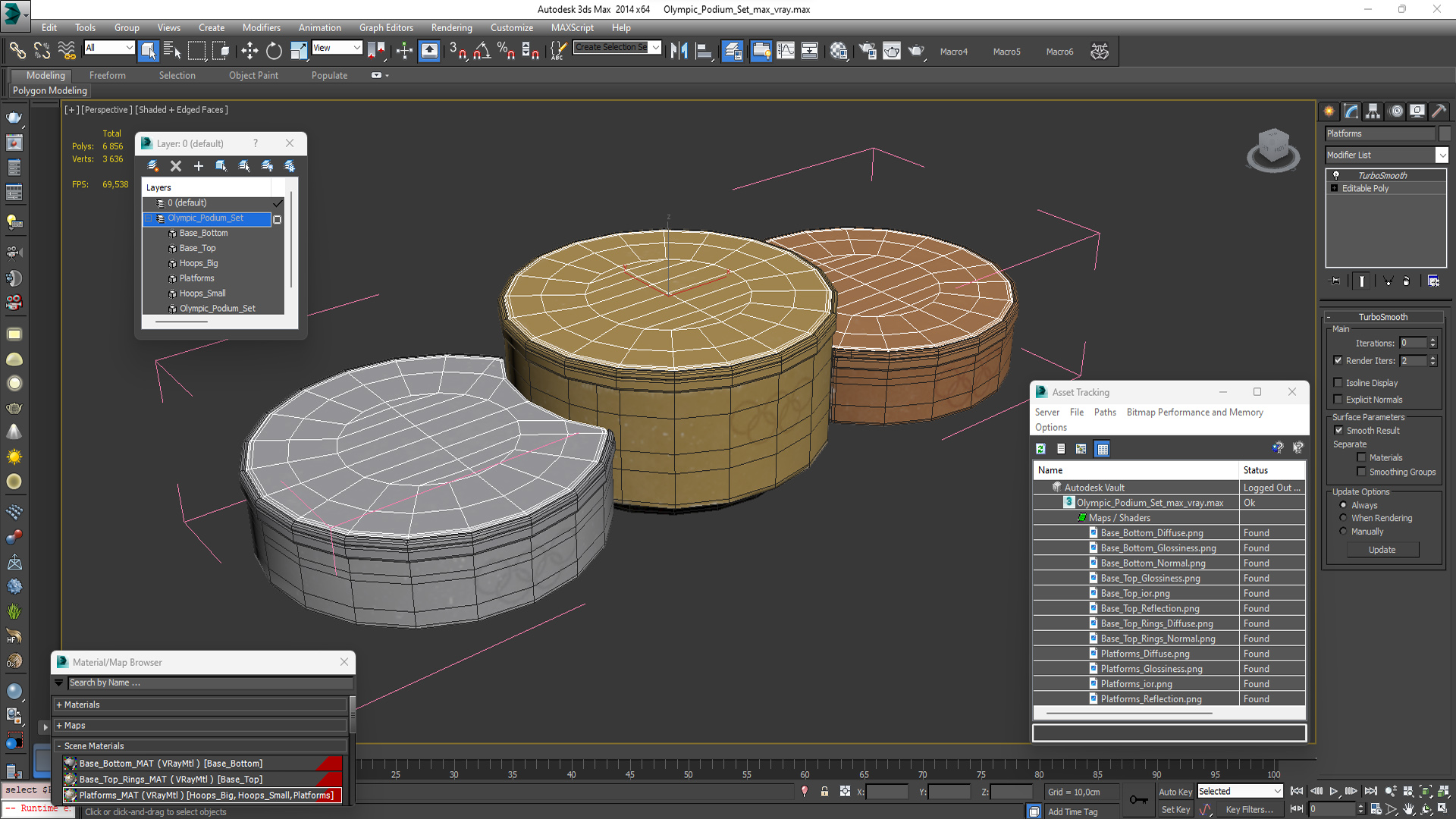Open Key Filters dialog
Image resolution: width=1456 pixels, height=819 pixels.
[1249, 810]
